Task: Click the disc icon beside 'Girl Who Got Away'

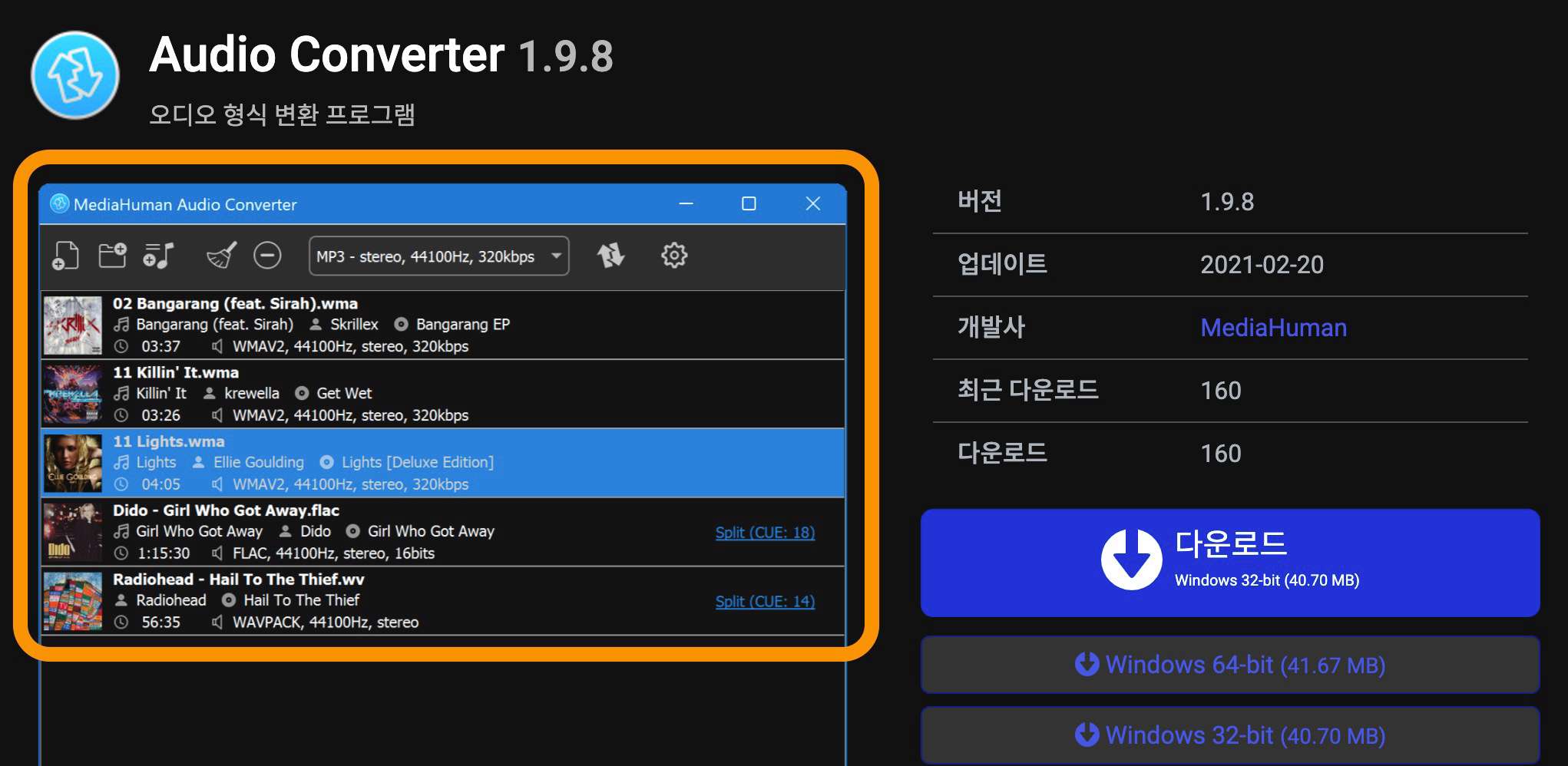Action: click(353, 531)
